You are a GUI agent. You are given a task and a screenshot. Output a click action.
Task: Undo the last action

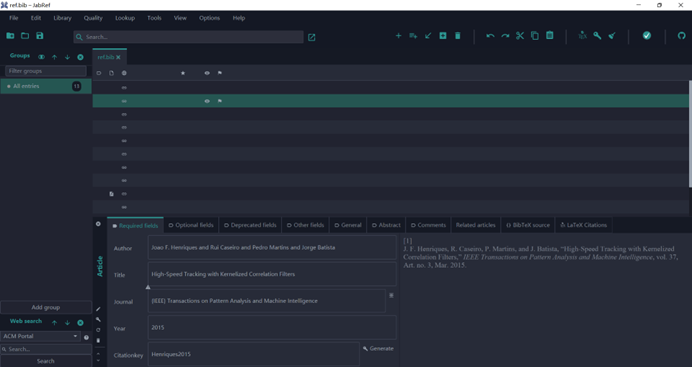(490, 36)
